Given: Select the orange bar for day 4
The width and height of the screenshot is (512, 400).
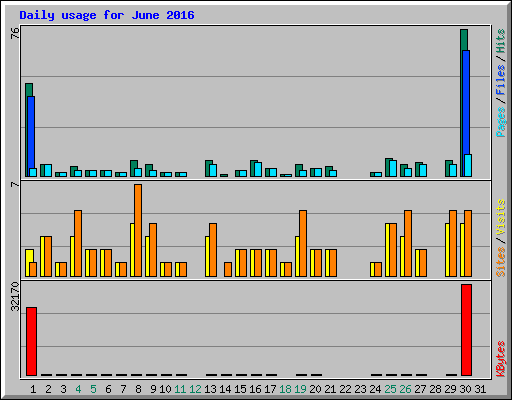Looking at the screenshot, I should coord(78,243).
